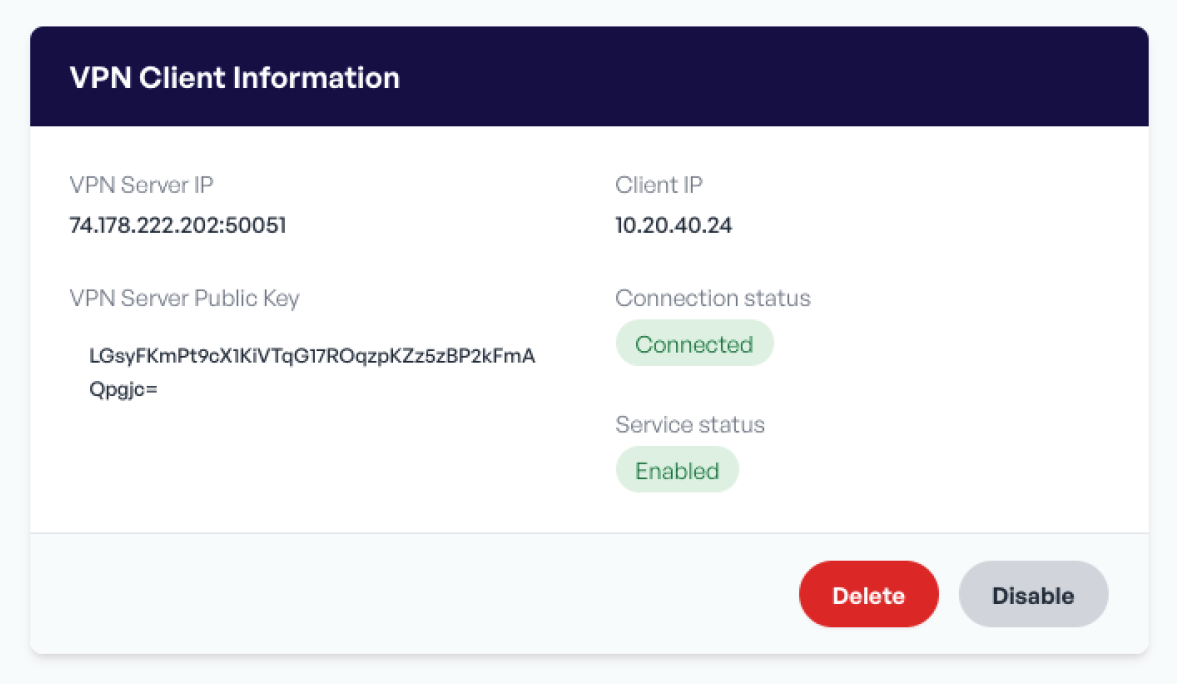1177x684 pixels.
Task: Click the green Connected pill to view details
Action: (694, 343)
